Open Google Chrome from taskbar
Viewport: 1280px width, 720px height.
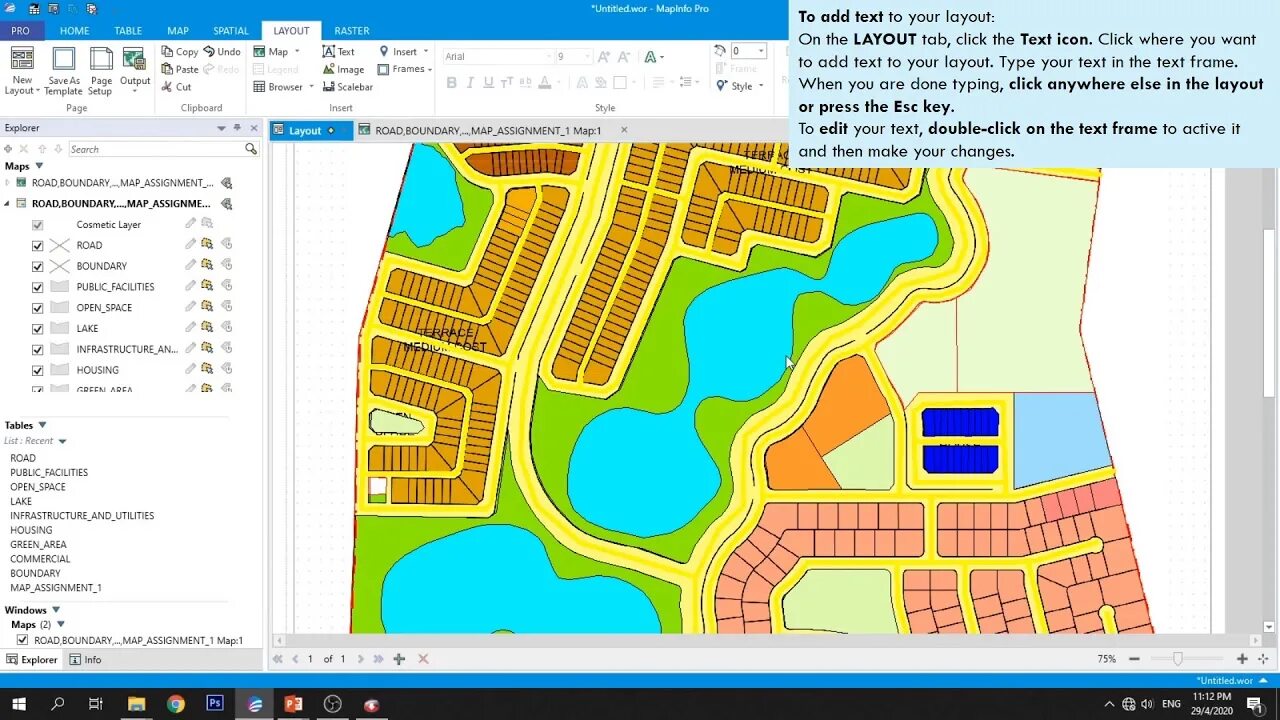pyautogui.click(x=176, y=704)
